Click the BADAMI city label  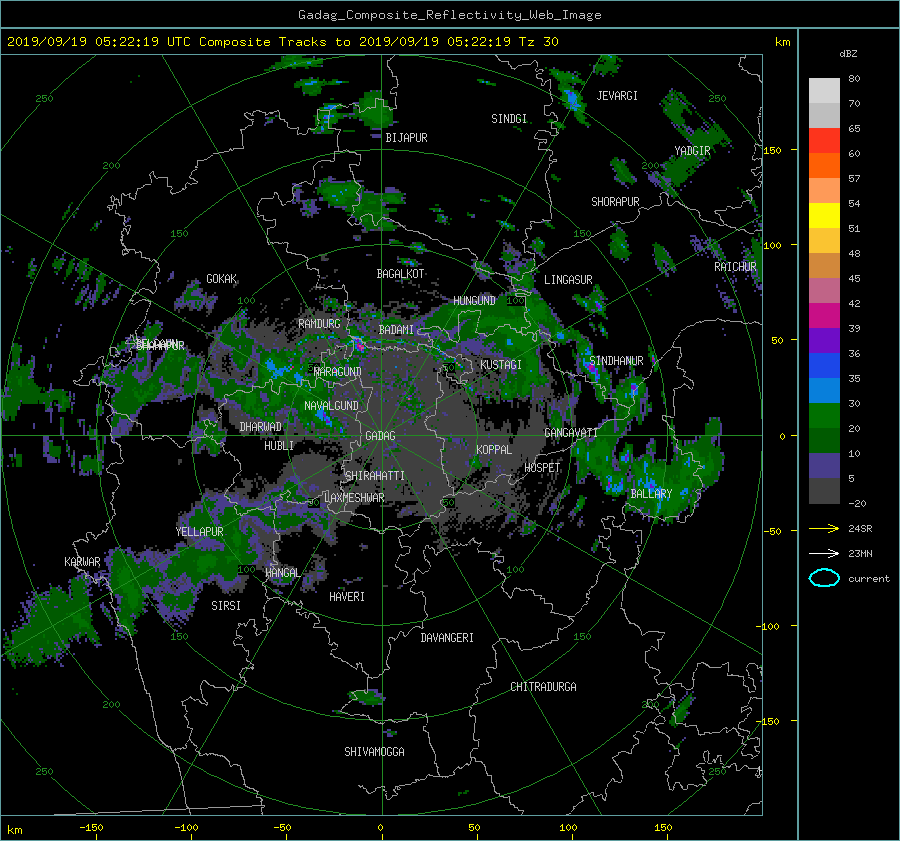pos(396,330)
